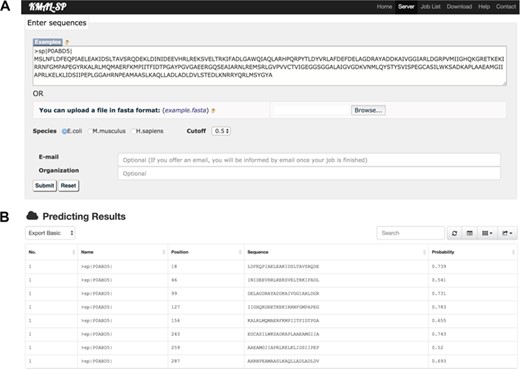520x369 pixels.
Task: Toggle the table card view icon
Action: pyautogui.click(x=469, y=233)
